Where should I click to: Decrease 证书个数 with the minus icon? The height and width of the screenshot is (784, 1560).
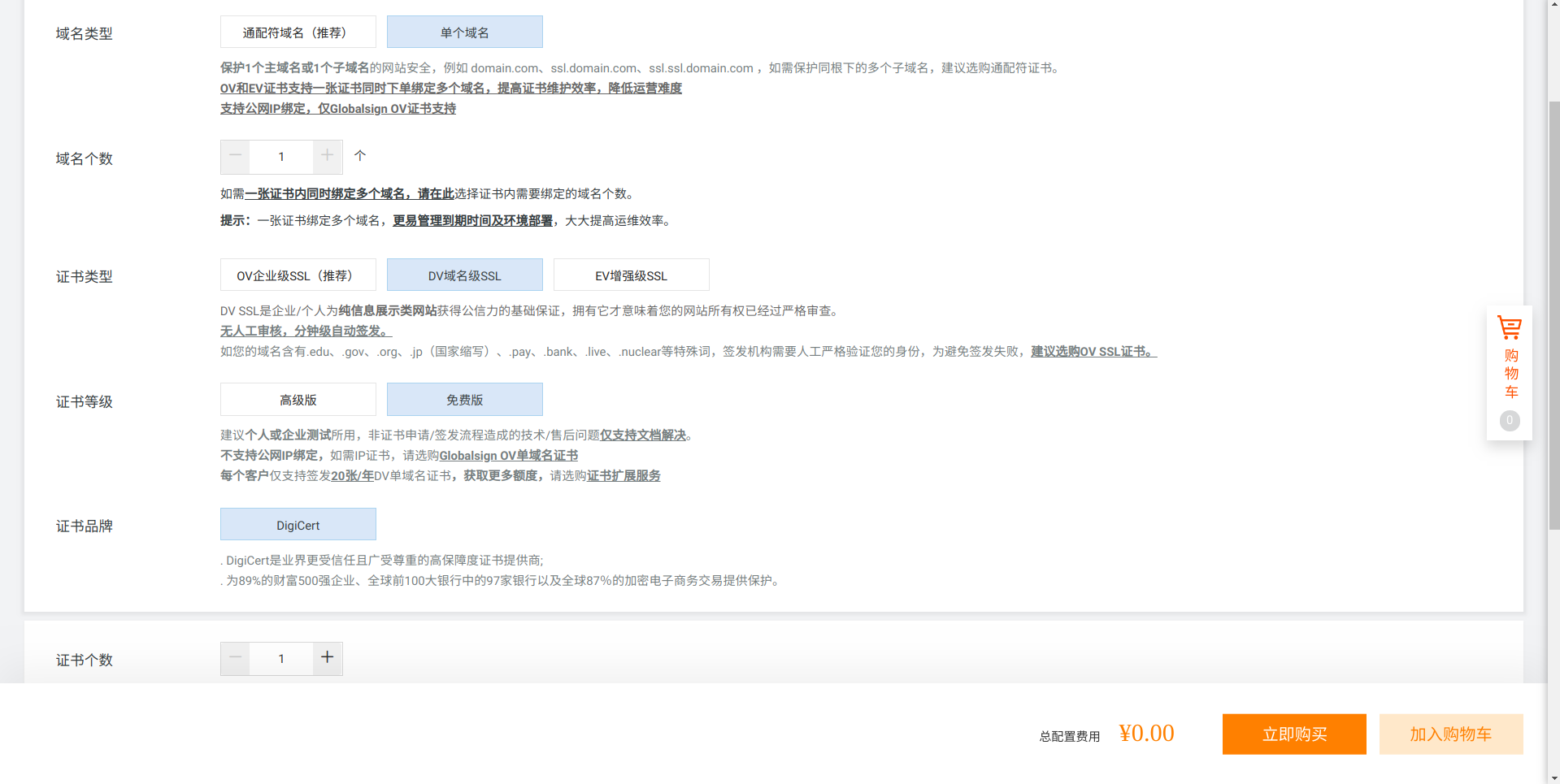[x=235, y=658]
